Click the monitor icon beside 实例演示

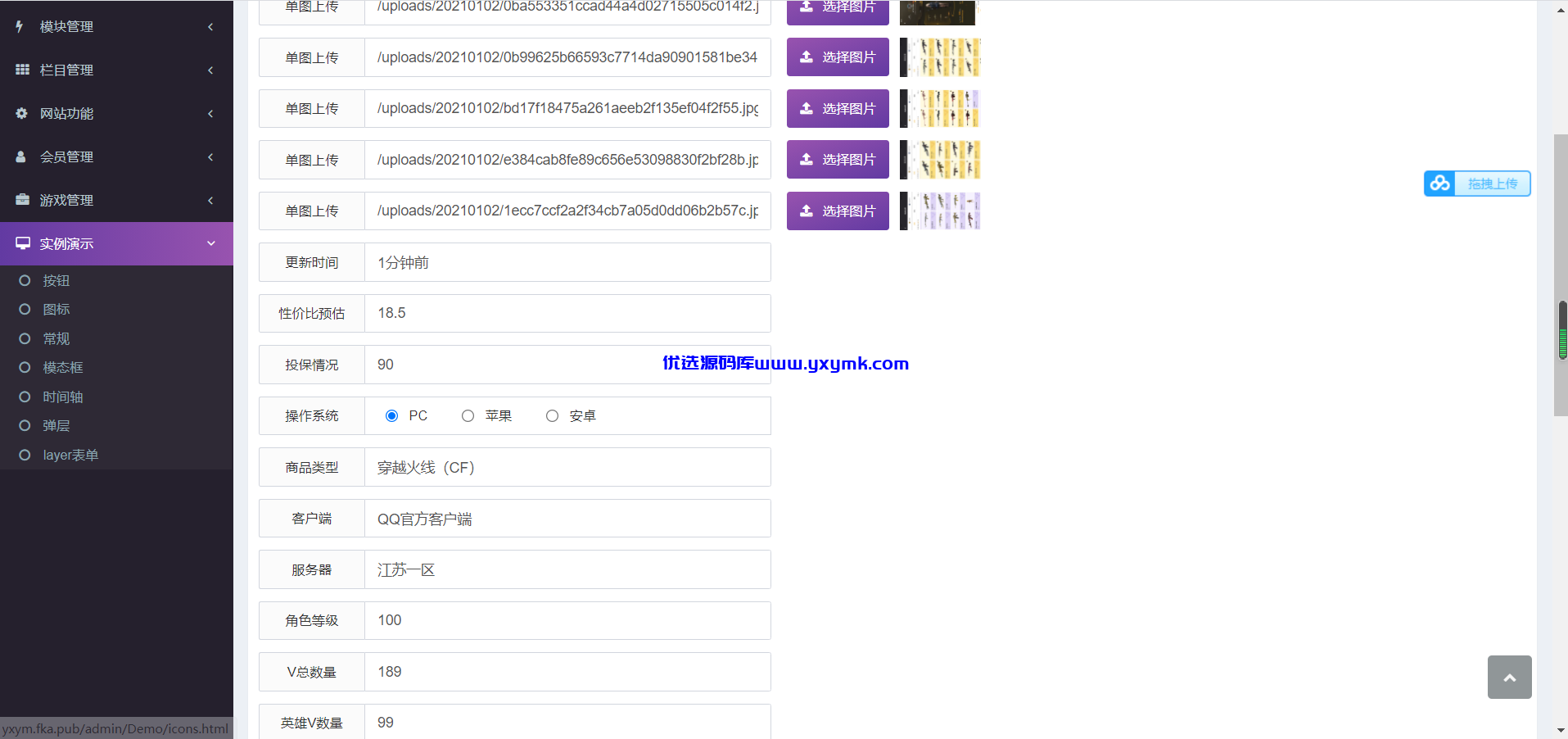pyautogui.click(x=23, y=243)
